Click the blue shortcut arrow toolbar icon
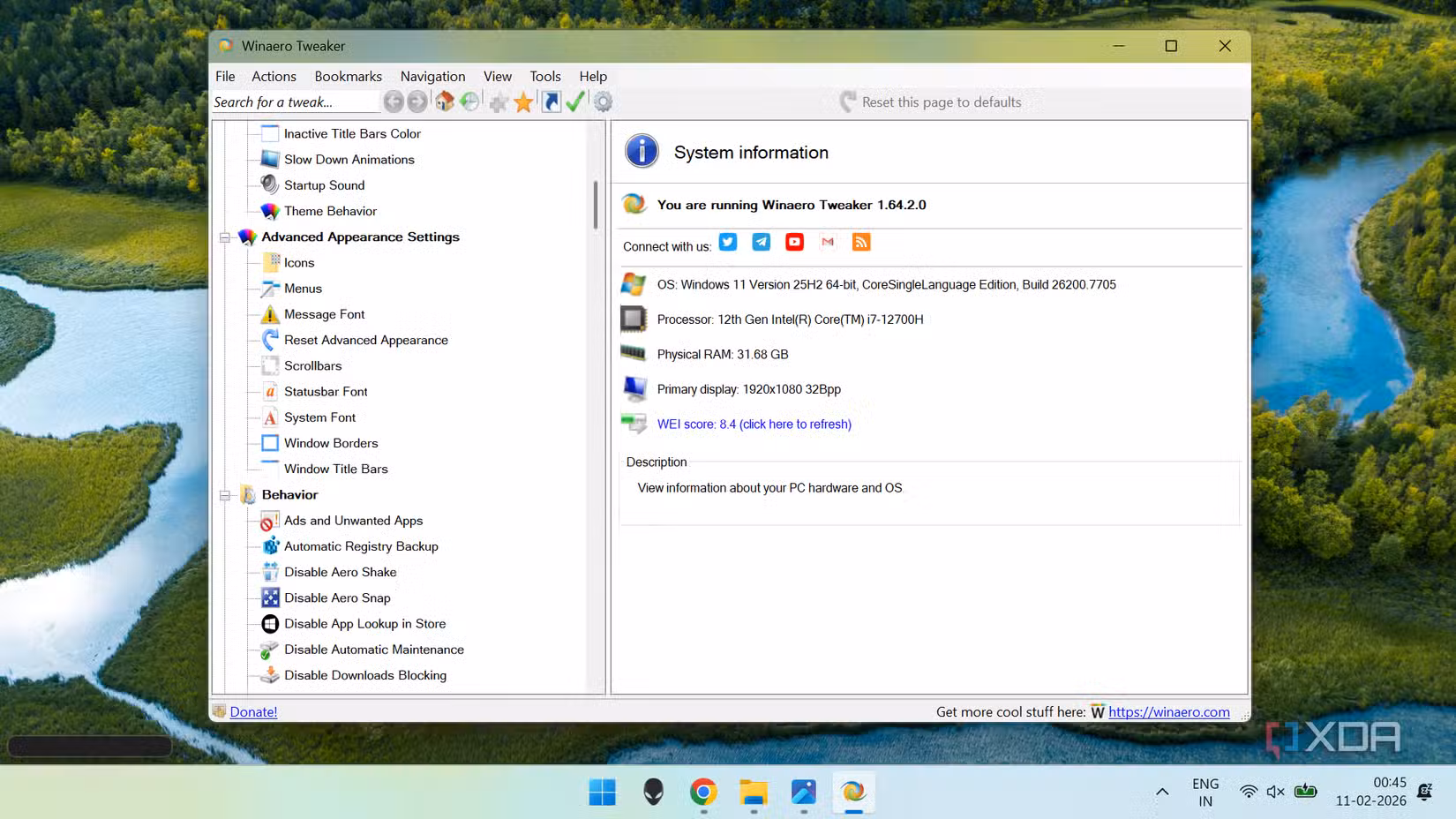This screenshot has width=1456, height=819. click(552, 101)
